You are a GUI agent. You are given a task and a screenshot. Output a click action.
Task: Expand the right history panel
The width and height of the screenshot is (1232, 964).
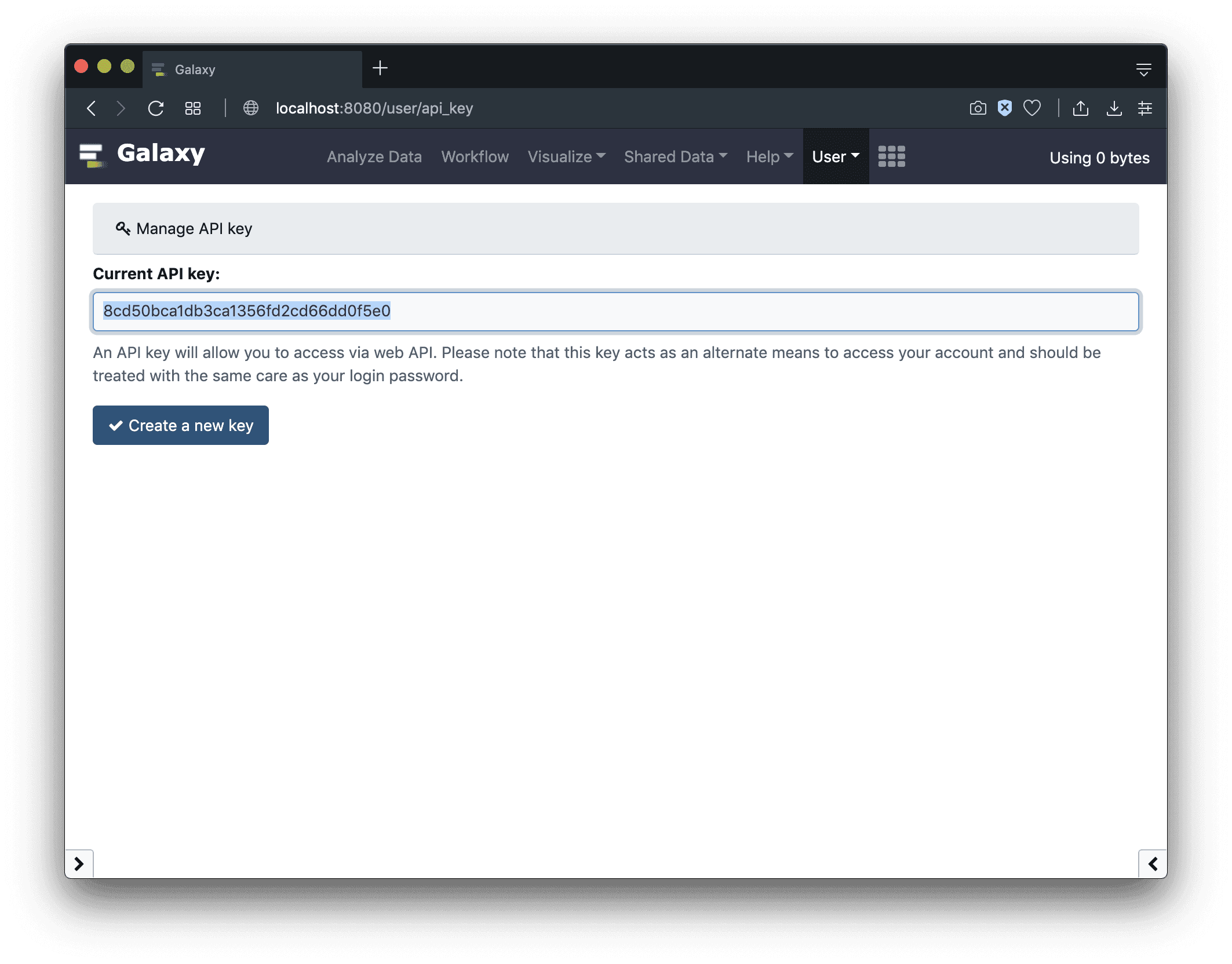pos(1152,864)
